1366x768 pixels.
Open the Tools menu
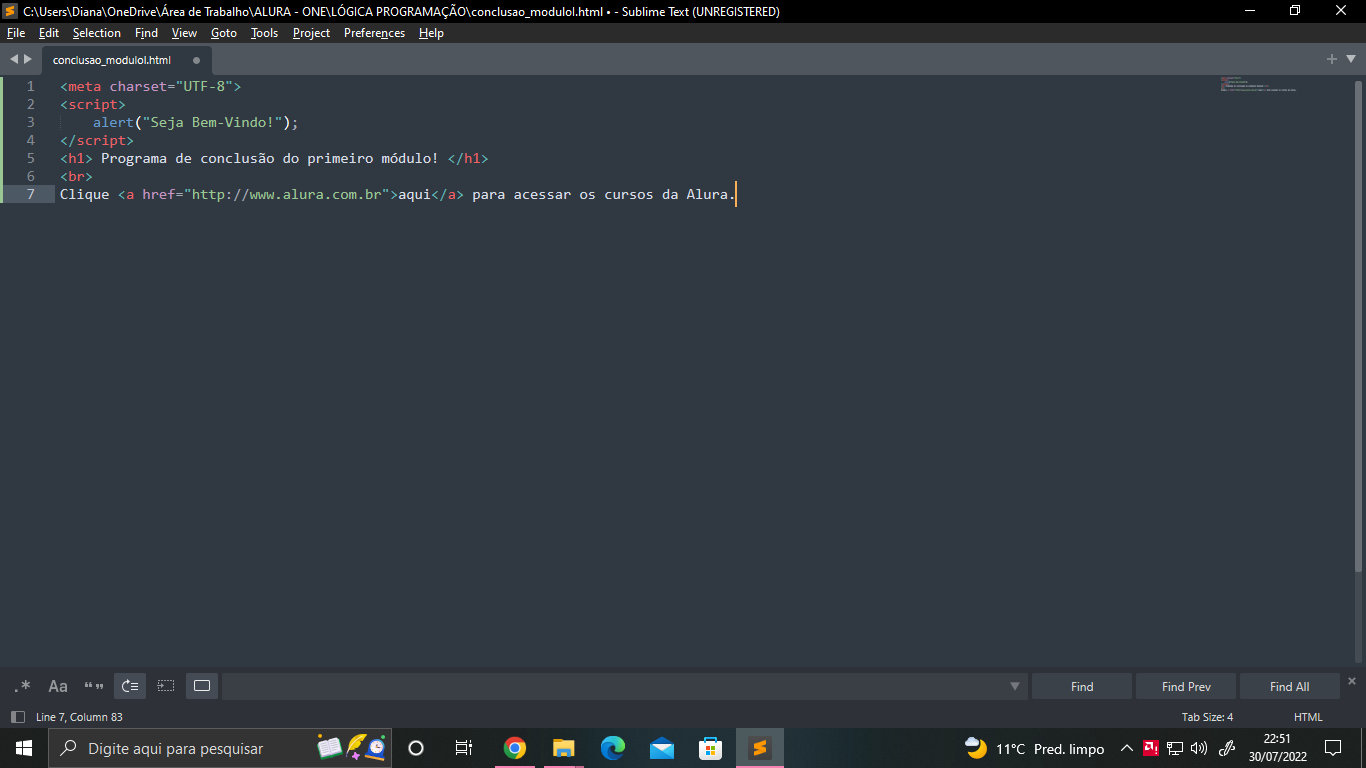point(264,33)
